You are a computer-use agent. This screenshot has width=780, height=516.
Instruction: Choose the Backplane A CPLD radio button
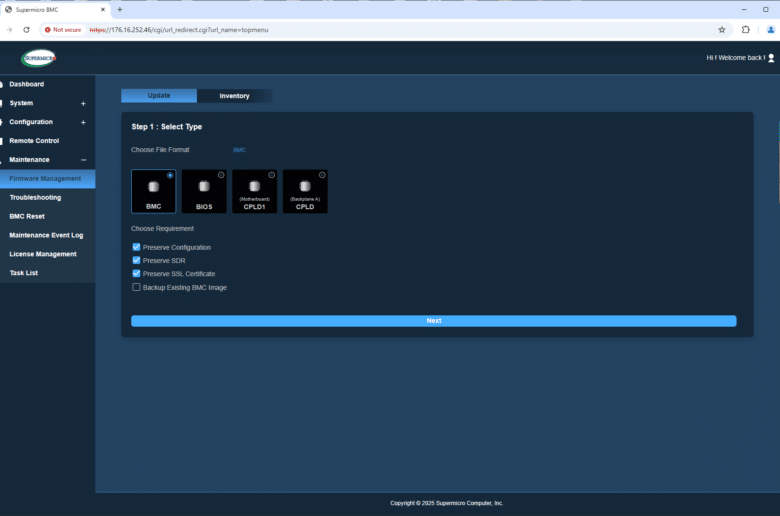(322, 175)
